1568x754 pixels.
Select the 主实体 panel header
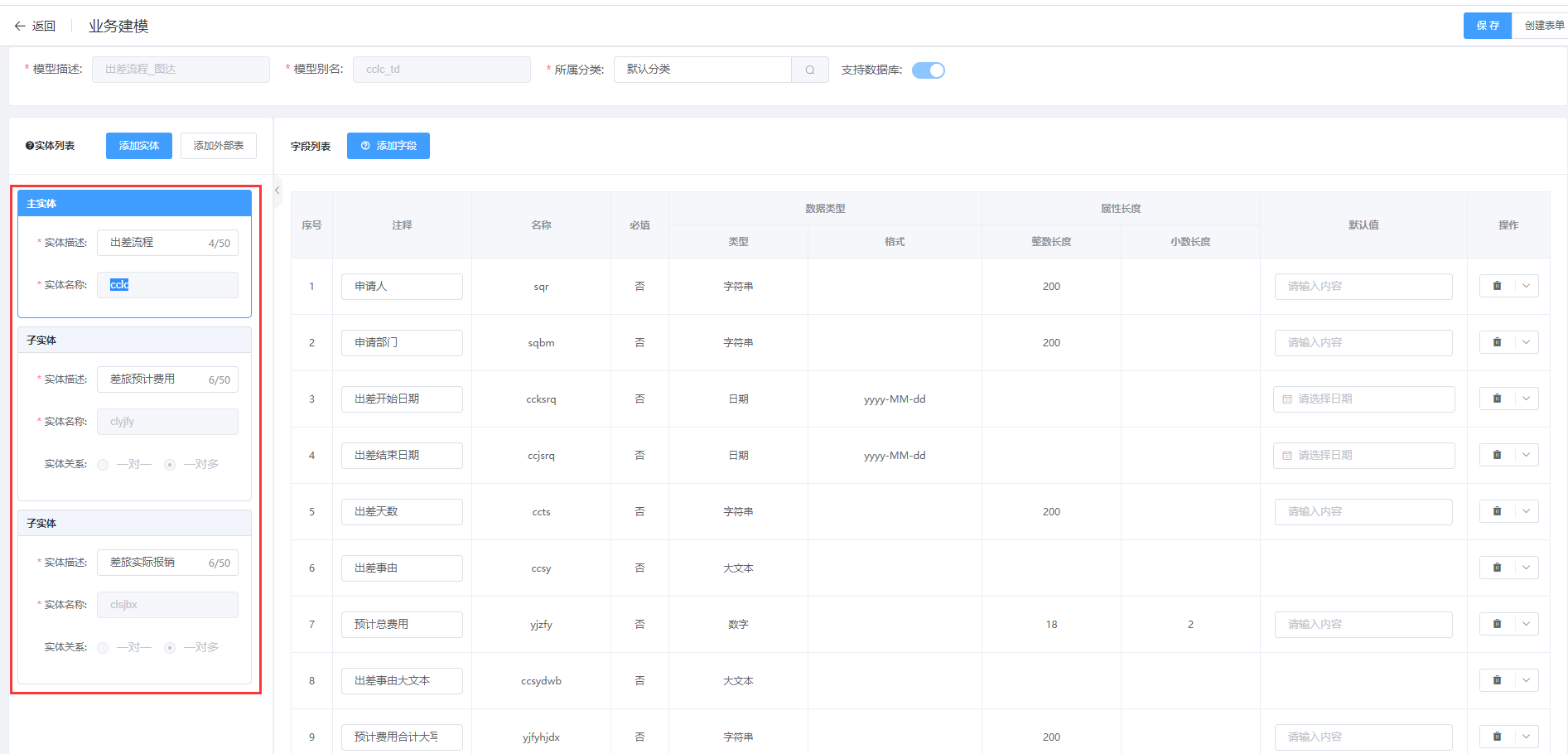pos(134,204)
